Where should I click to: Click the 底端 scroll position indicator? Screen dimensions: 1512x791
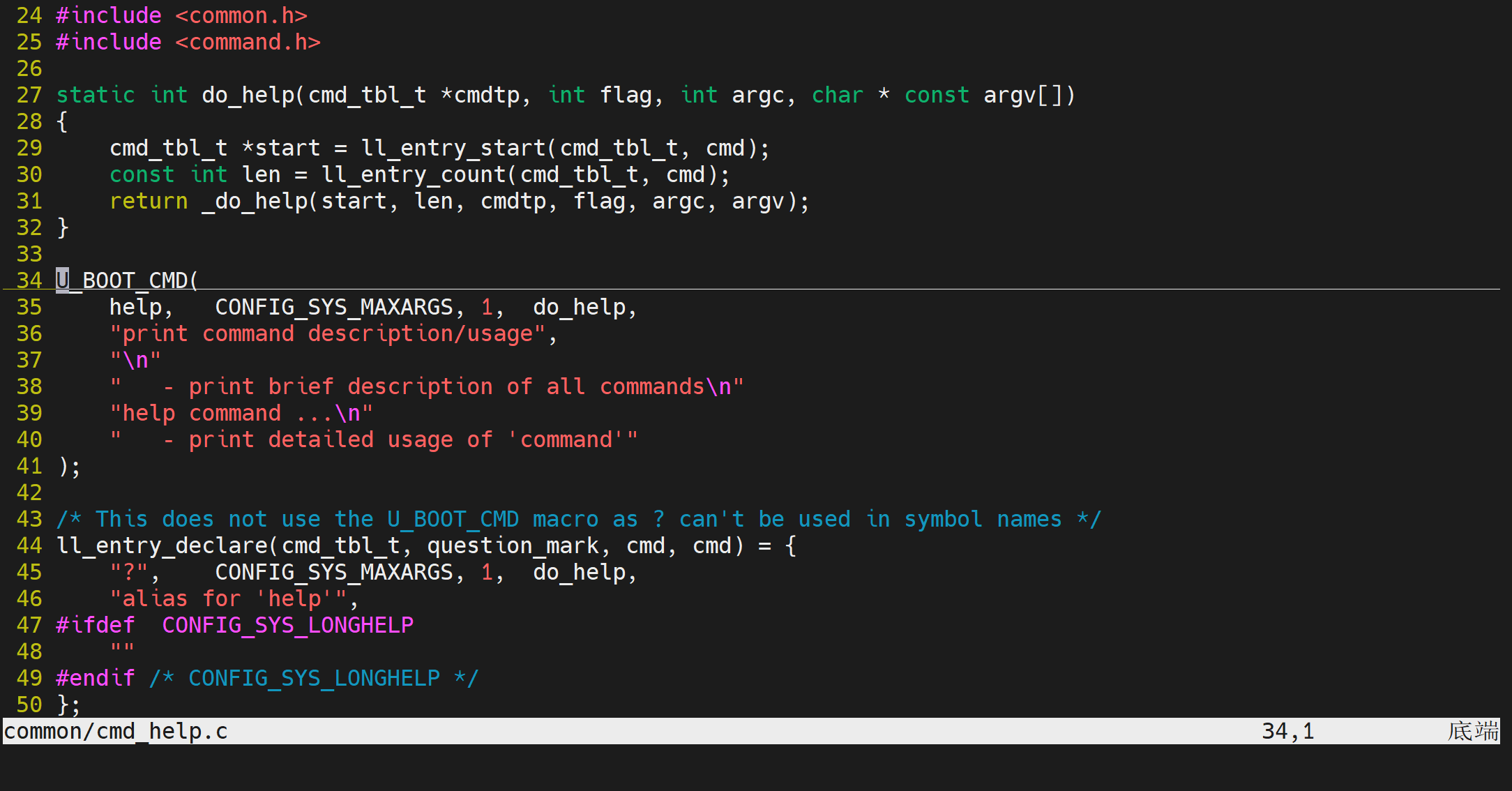tap(1472, 731)
